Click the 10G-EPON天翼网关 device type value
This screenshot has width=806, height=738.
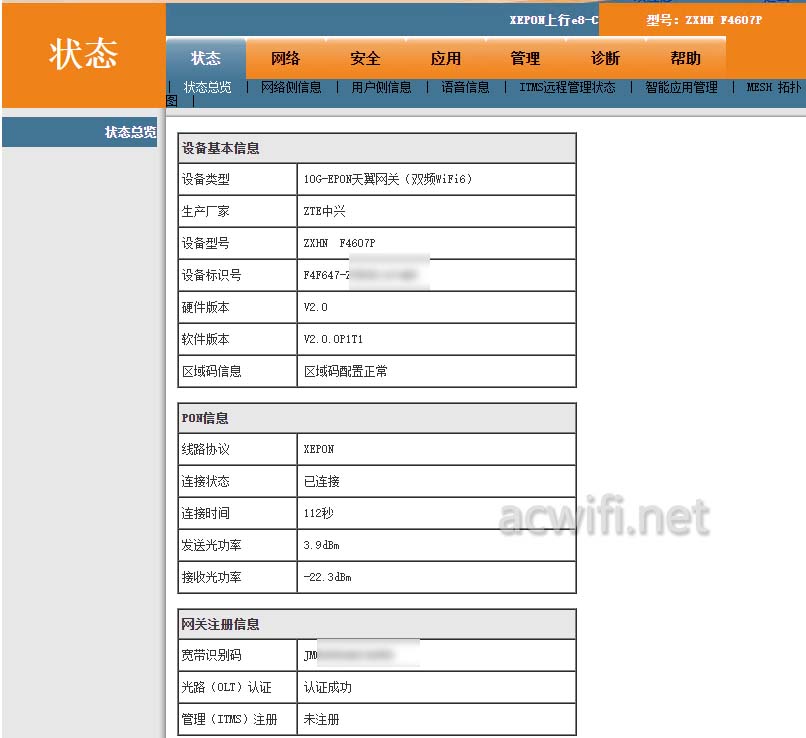pos(388,179)
